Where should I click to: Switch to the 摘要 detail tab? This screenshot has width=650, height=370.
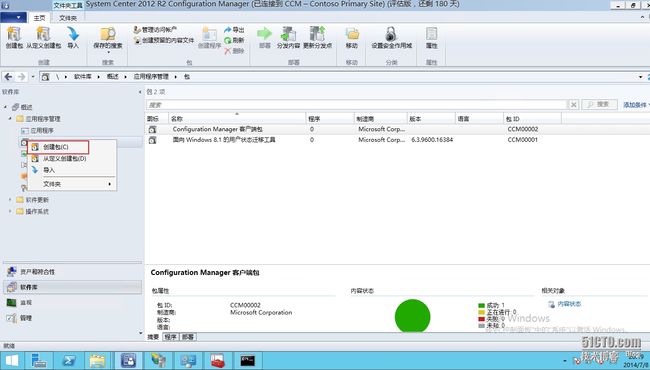click(153, 337)
